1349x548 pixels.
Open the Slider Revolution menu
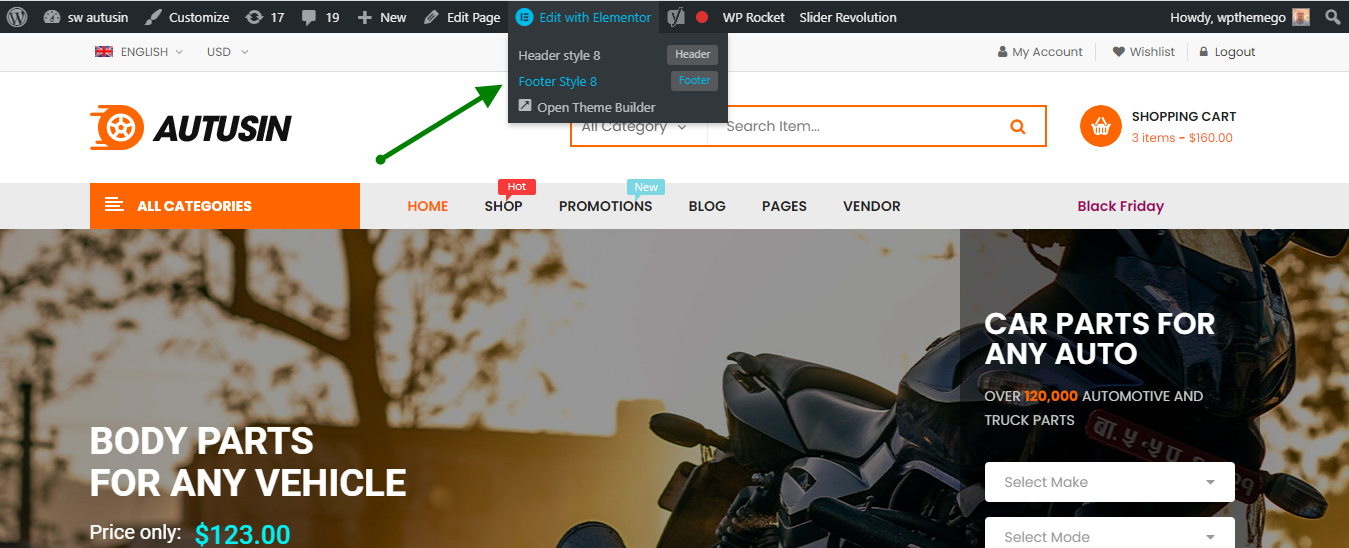848,17
